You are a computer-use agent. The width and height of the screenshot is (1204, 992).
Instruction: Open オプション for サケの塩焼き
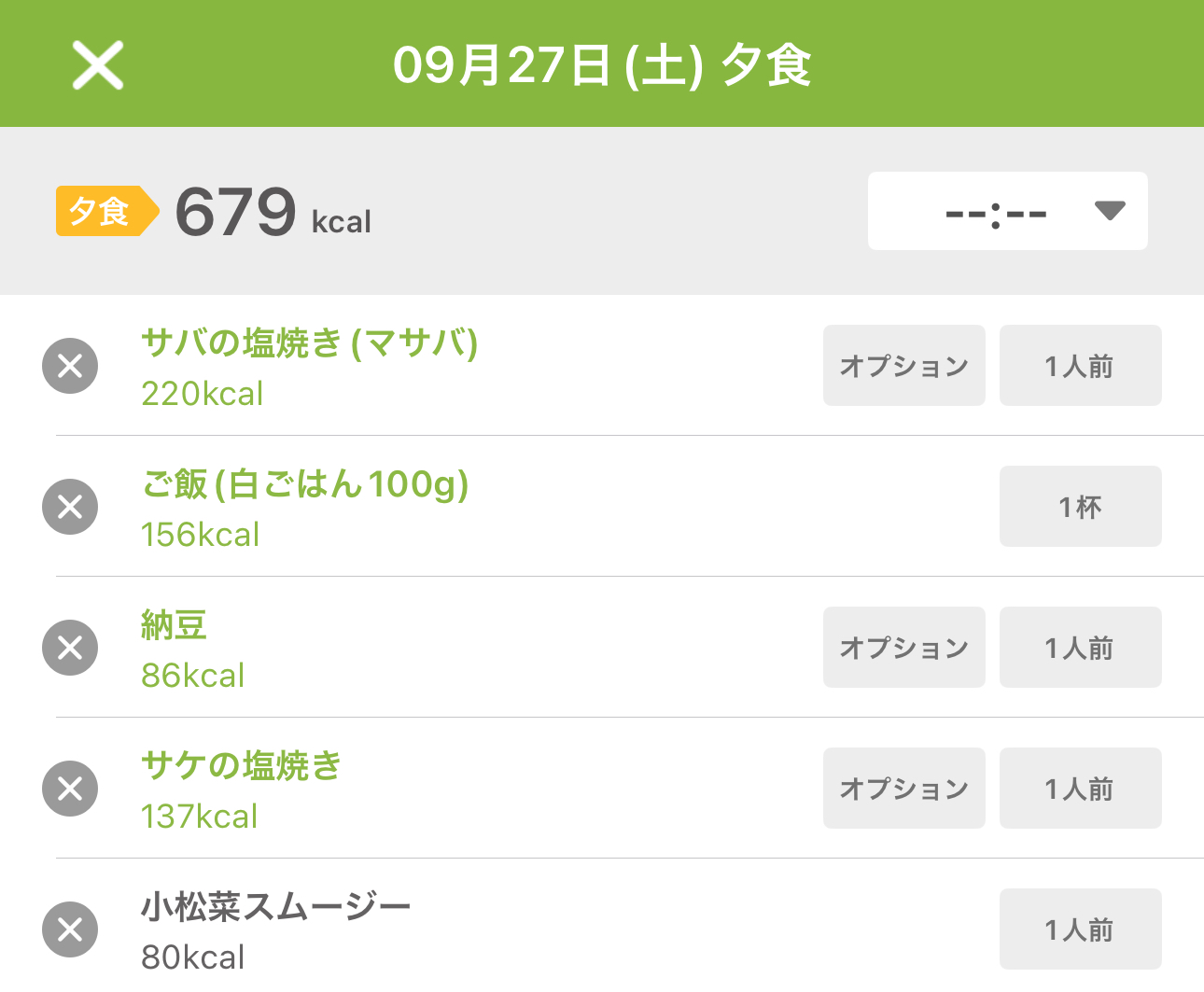(x=903, y=789)
